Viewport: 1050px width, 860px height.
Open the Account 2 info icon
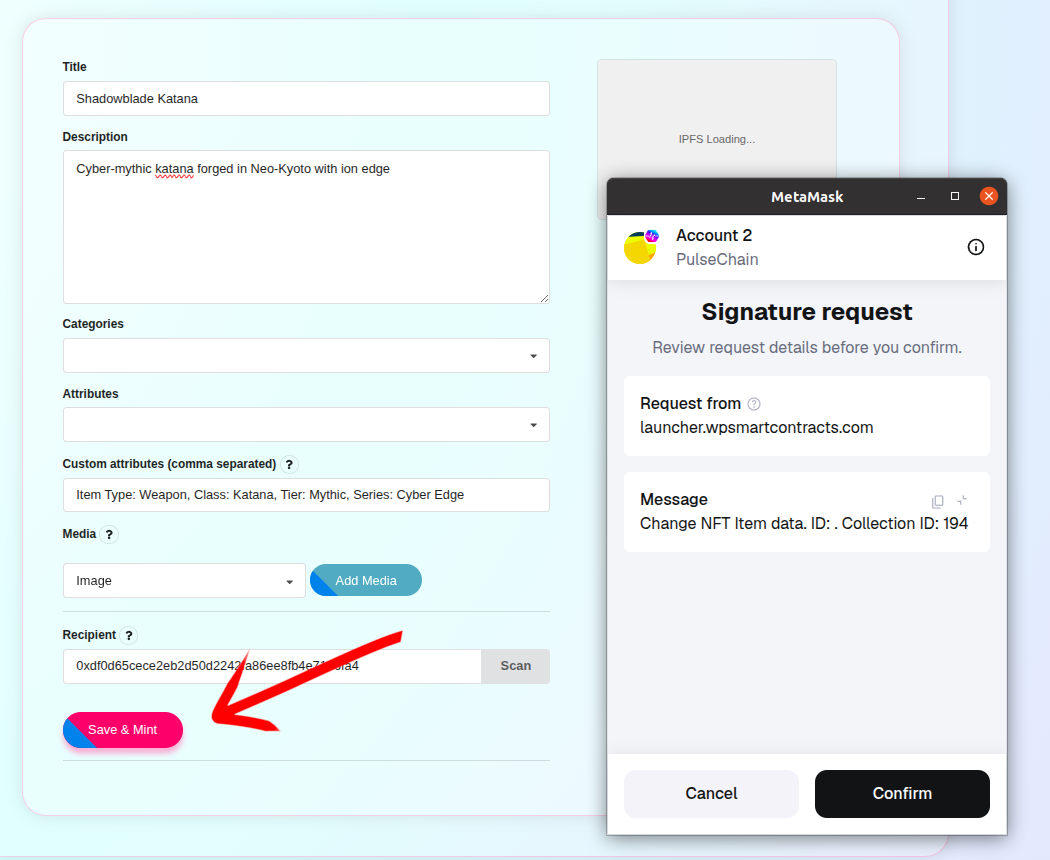975,247
